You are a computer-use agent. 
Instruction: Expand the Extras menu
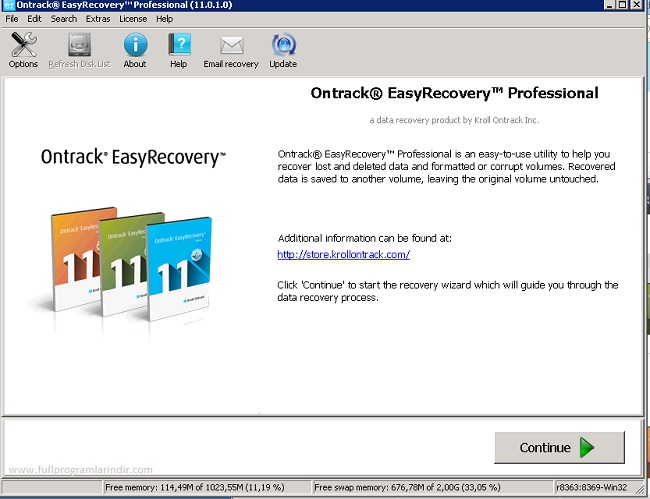coord(98,19)
